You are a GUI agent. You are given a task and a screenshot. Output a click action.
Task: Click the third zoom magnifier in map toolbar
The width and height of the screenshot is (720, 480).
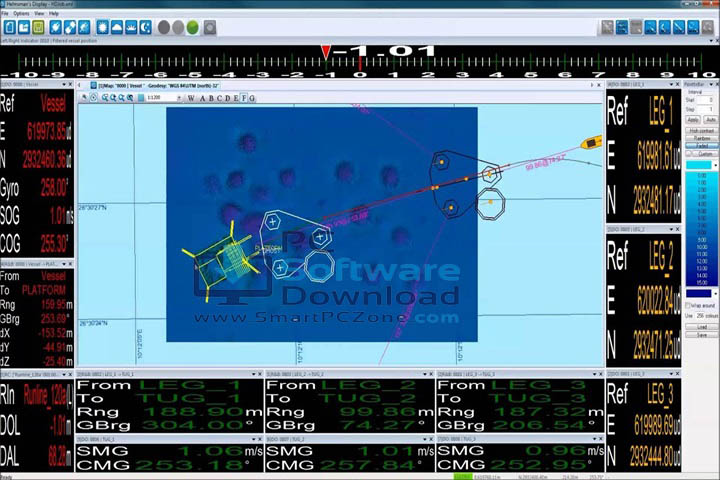(122, 97)
